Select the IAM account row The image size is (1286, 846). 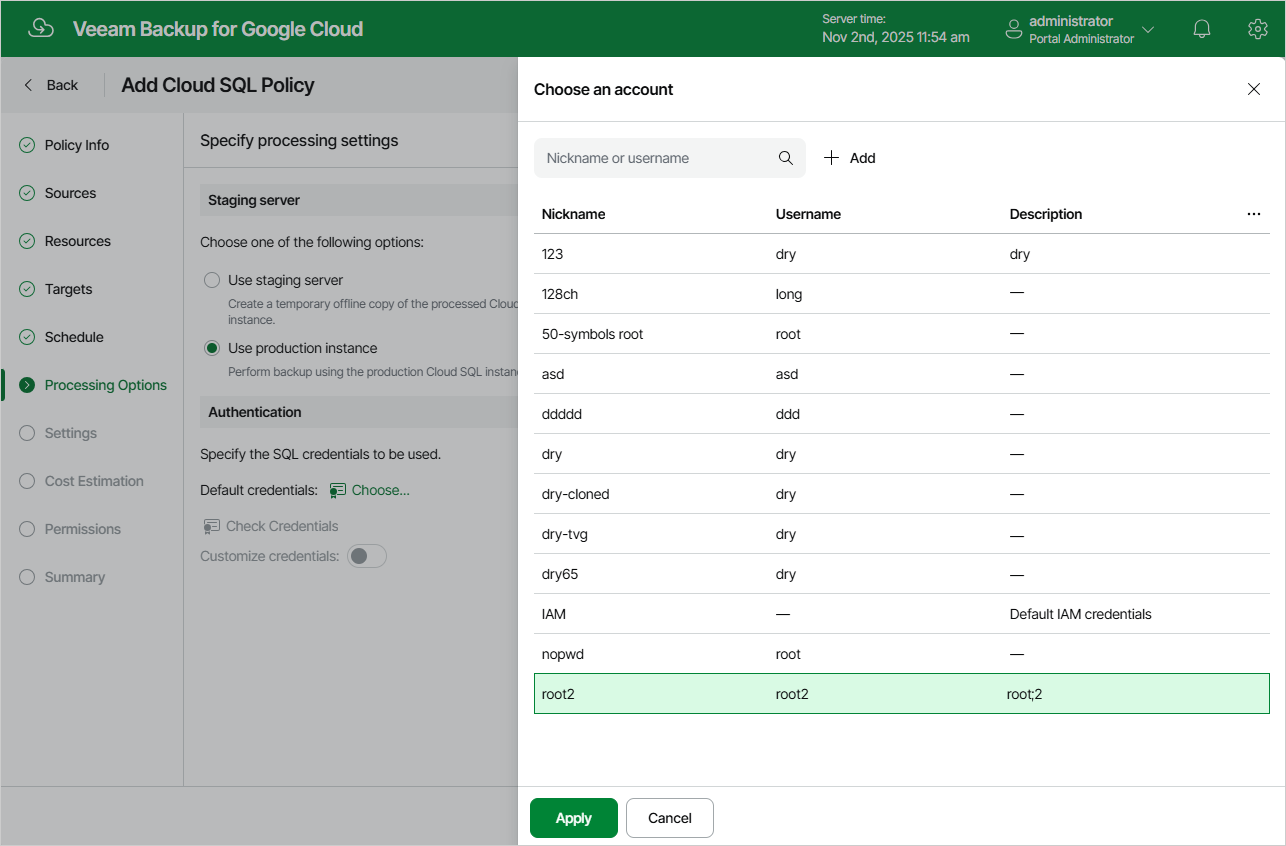click(x=902, y=614)
